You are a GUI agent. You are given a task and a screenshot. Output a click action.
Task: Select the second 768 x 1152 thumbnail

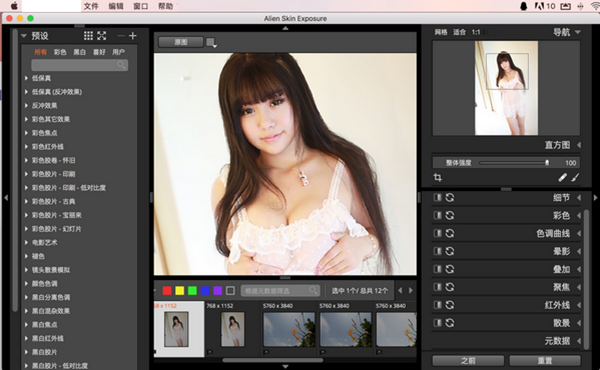tap(233, 329)
